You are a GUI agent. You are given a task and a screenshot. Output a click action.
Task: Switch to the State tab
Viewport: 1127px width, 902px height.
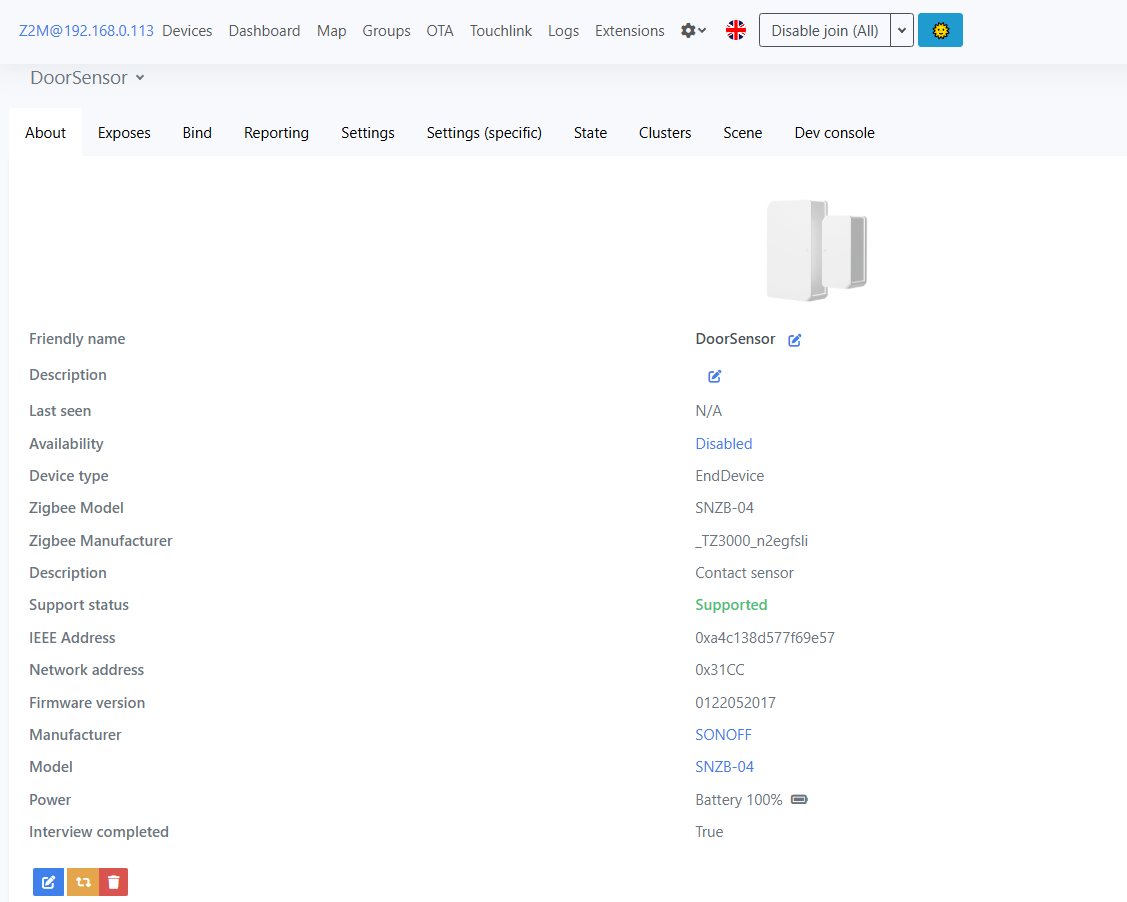click(590, 133)
